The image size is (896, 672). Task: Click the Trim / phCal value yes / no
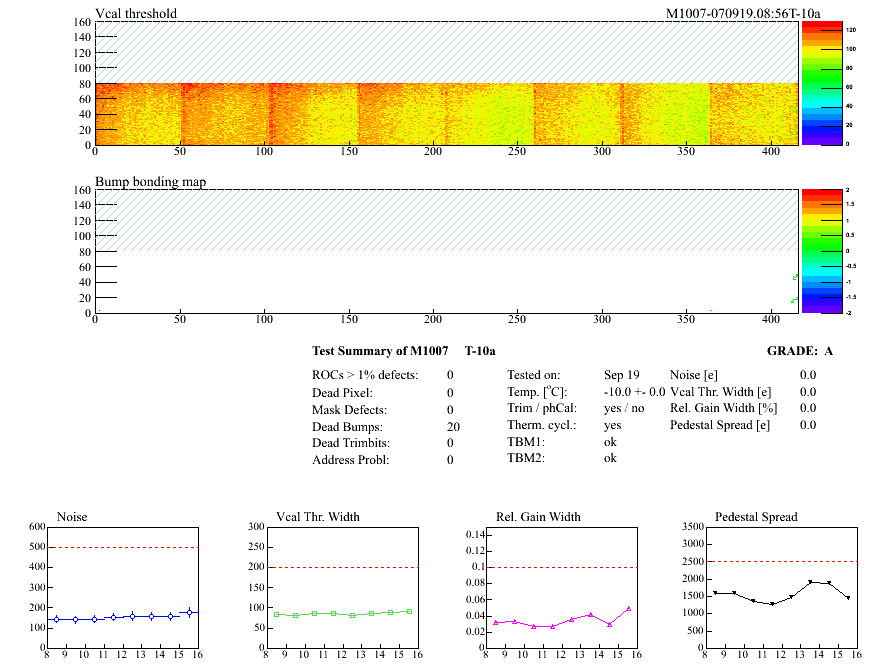[x=624, y=408]
